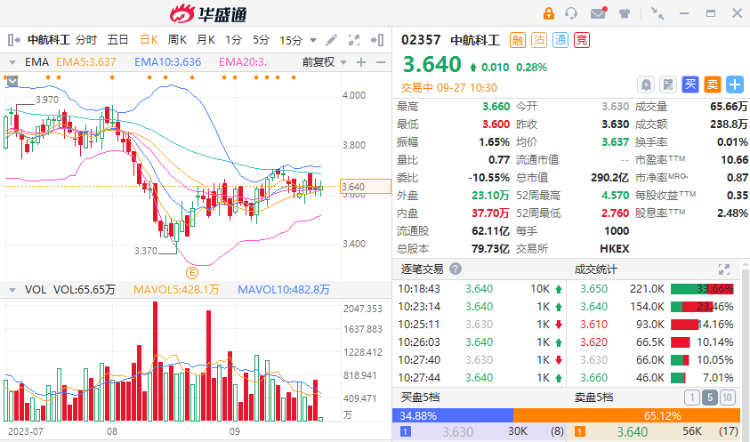Click the orange 卖 sell button

click(x=713, y=85)
